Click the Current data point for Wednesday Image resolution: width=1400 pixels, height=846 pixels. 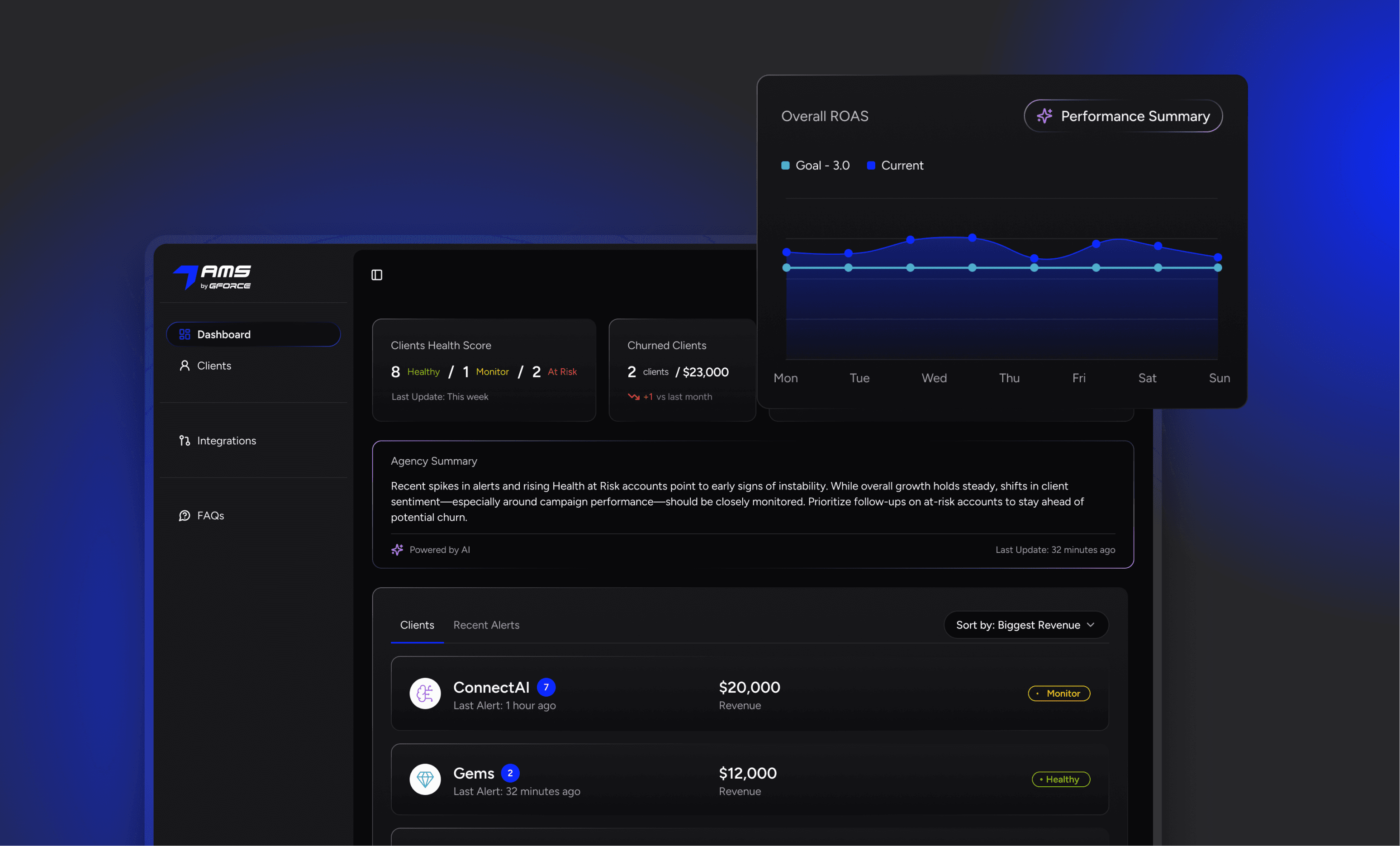(x=910, y=240)
